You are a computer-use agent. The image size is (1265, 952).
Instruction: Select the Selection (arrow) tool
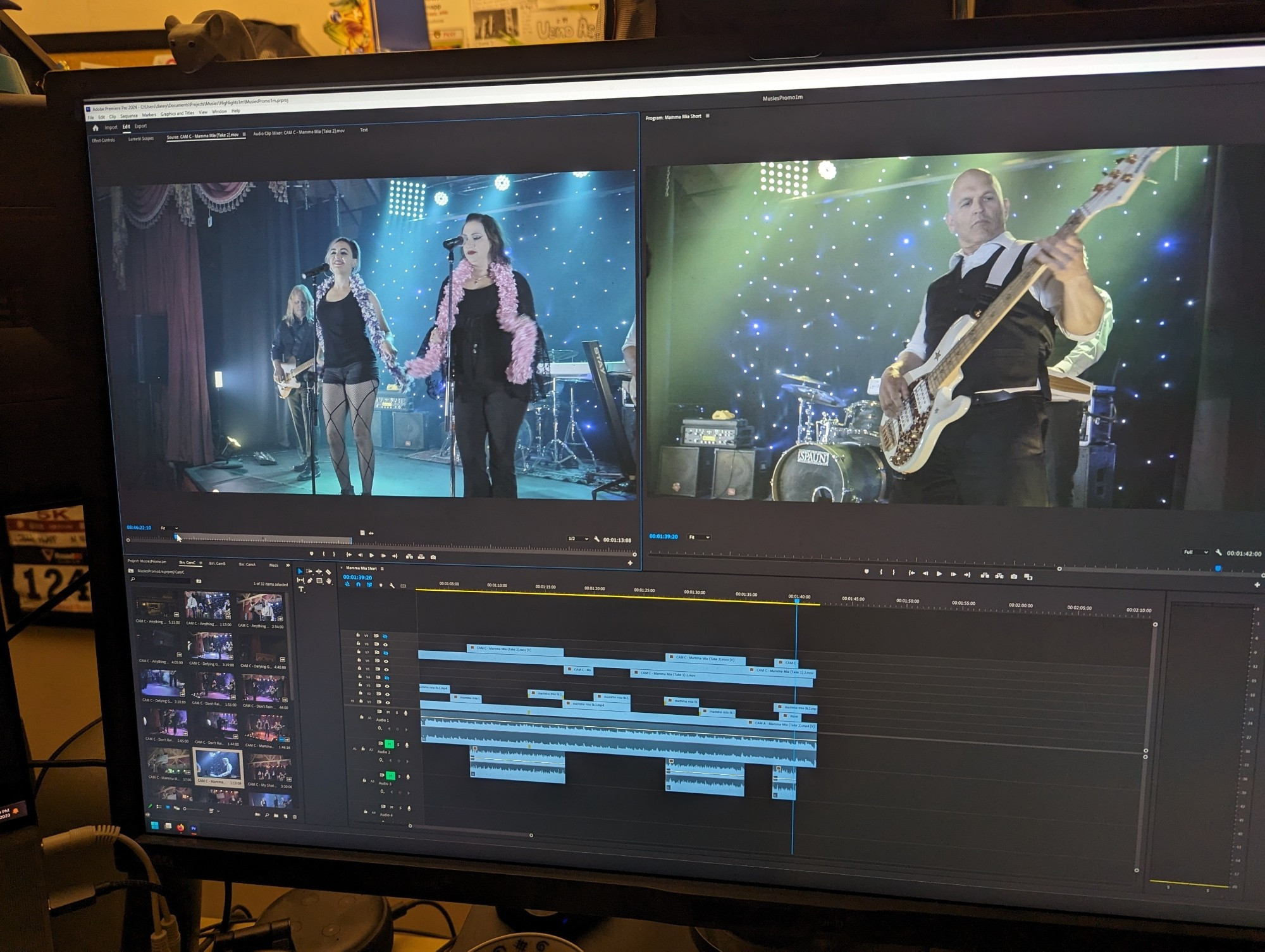(x=300, y=571)
